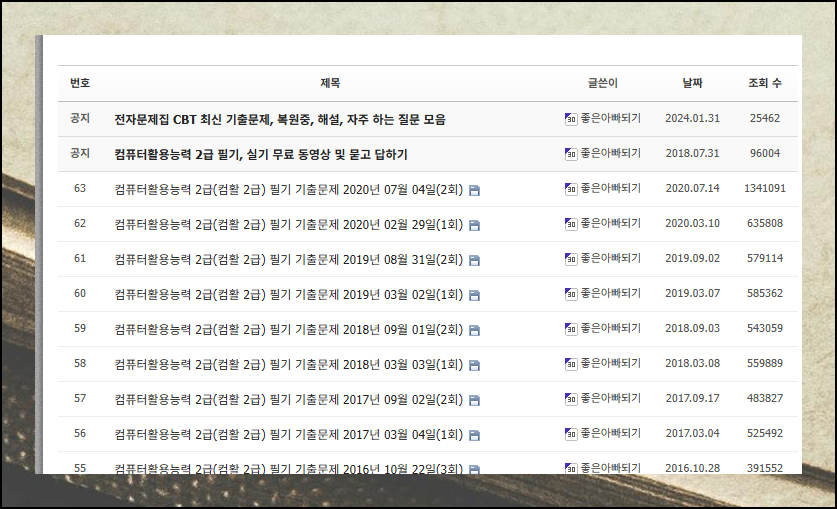The width and height of the screenshot is (837, 509).
Task: Click author 좋은아빠되기 on row 63
Action: 611,188
